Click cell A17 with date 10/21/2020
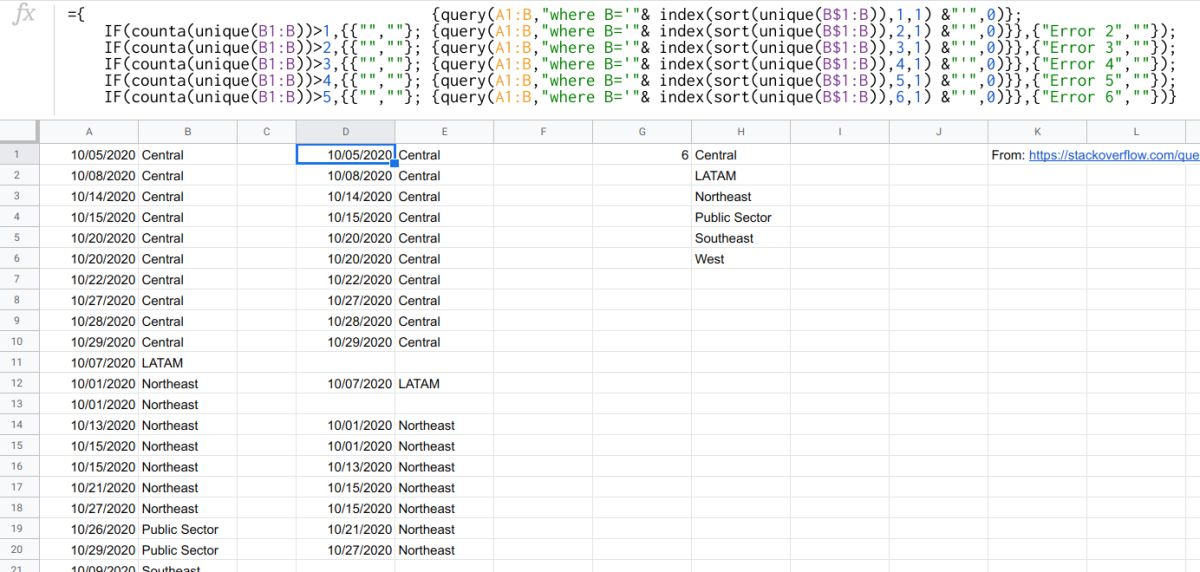Screen dimensions: 1200x572 pyautogui.click(x=89, y=488)
